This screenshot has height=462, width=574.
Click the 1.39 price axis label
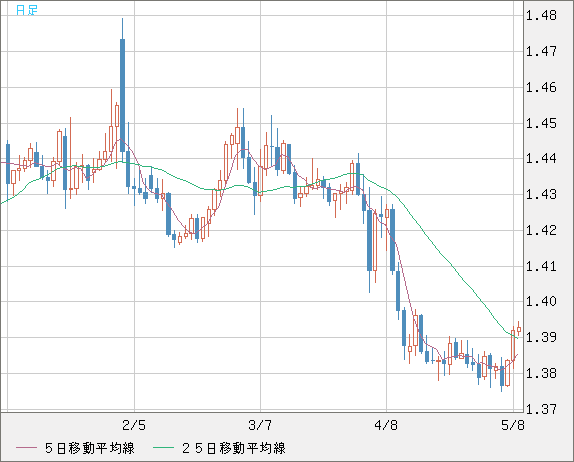click(x=541, y=337)
